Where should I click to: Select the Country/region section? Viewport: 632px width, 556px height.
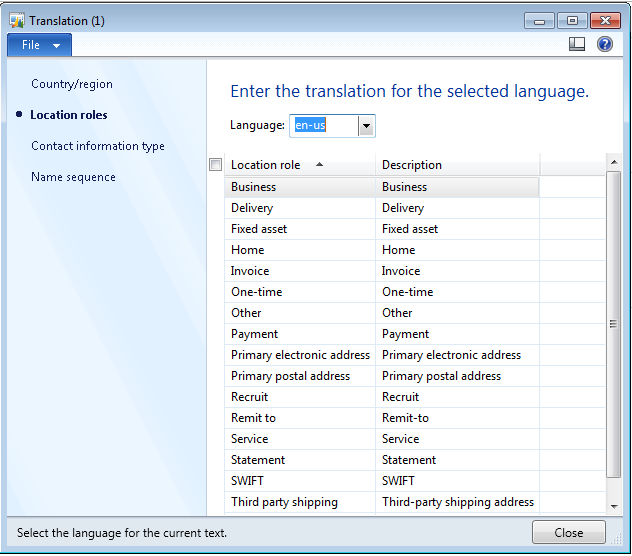pyautogui.click(x=72, y=84)
